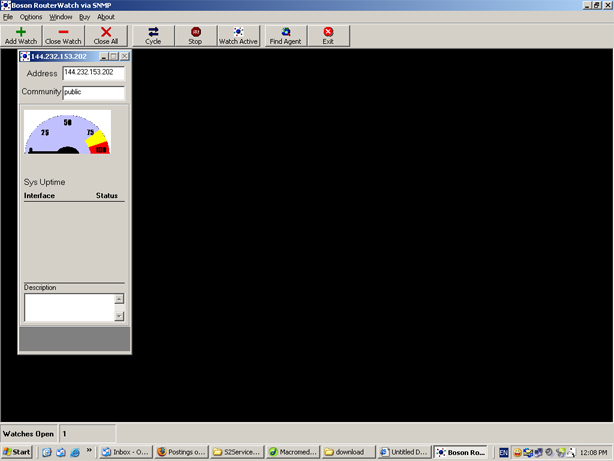Viewport: 614px width, 461px height.
Task: Click the Boson RouterWatch title bar icon
Action: click(x=5, y=5)
